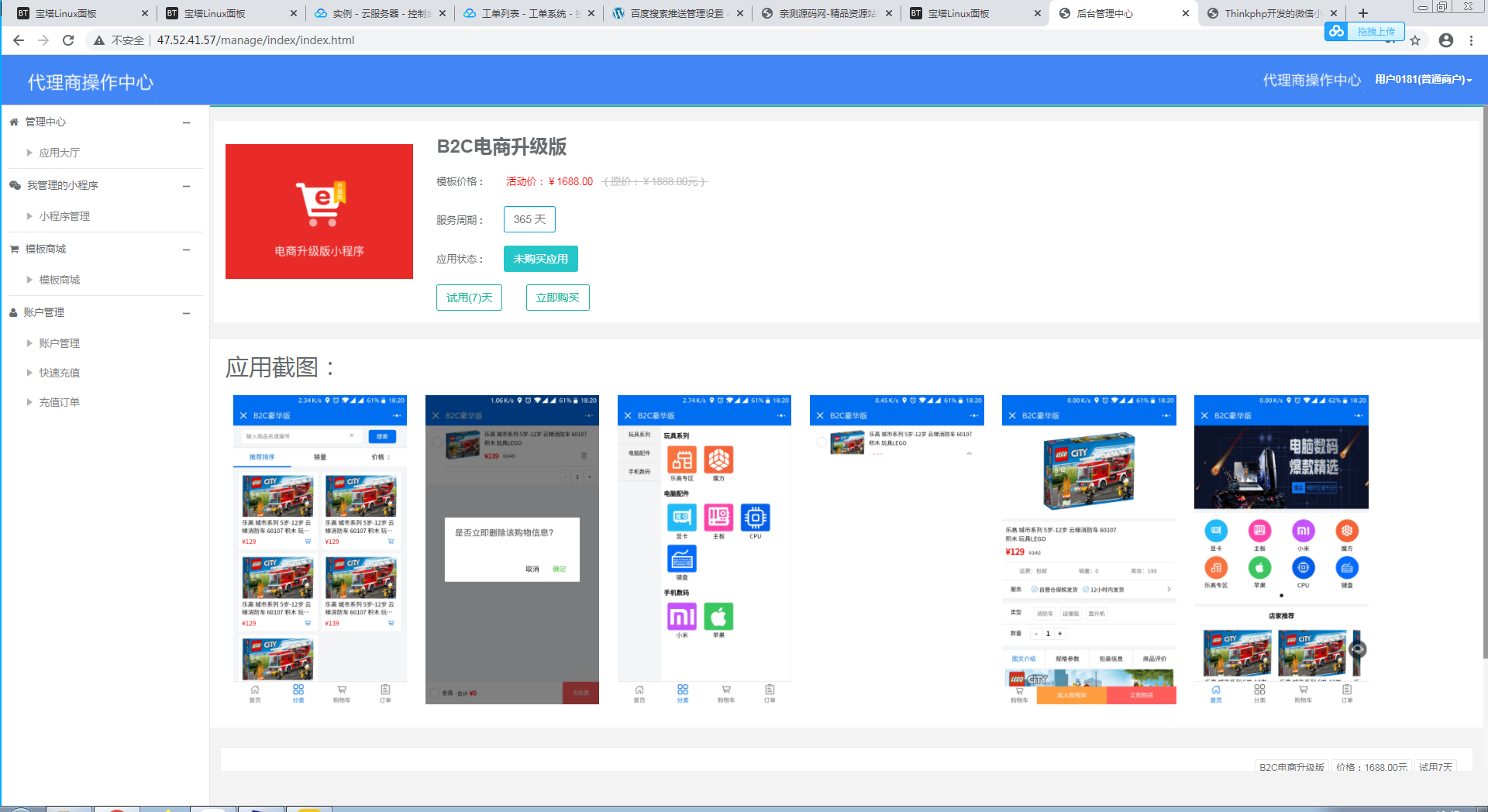Collapse the 我管理的小程序 section
Image resolution: width=1488 pixels, height=812 pixels.
point(186,186)
